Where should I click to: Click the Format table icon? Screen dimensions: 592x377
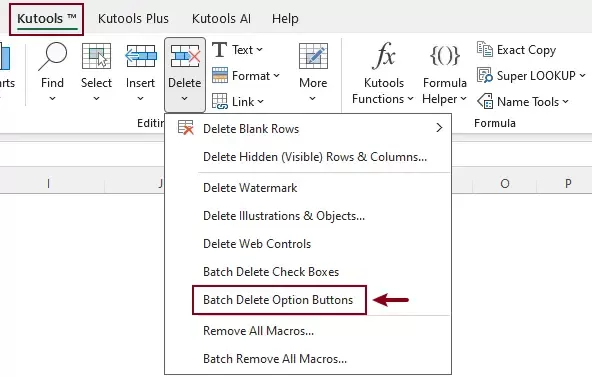220,75
